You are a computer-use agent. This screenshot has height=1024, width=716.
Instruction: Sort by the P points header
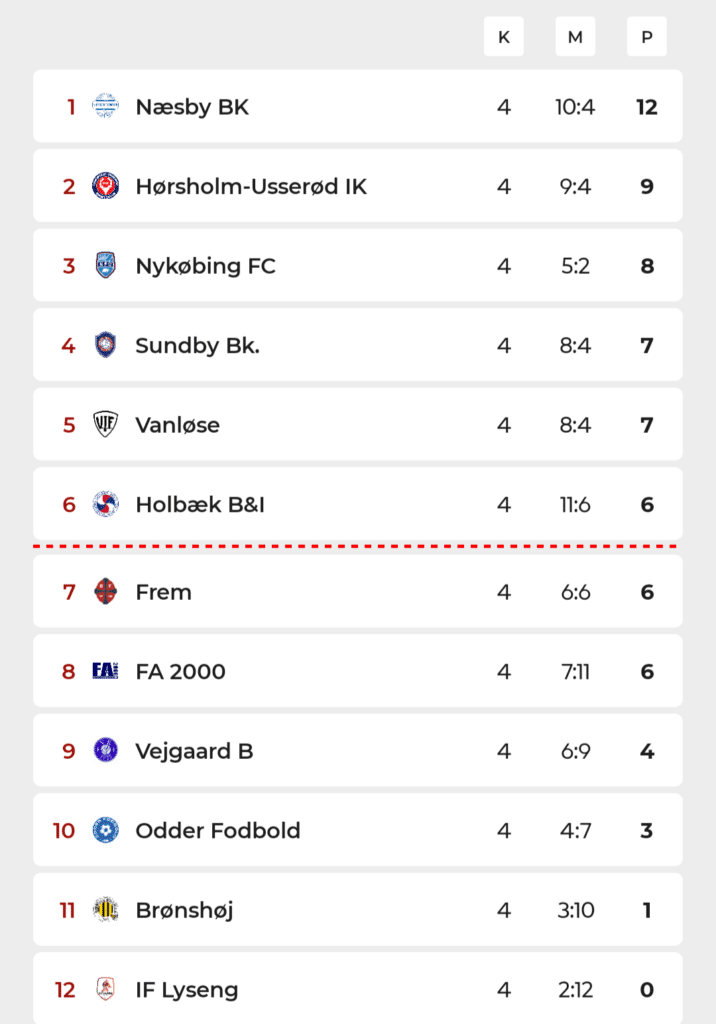pos(647,37)
